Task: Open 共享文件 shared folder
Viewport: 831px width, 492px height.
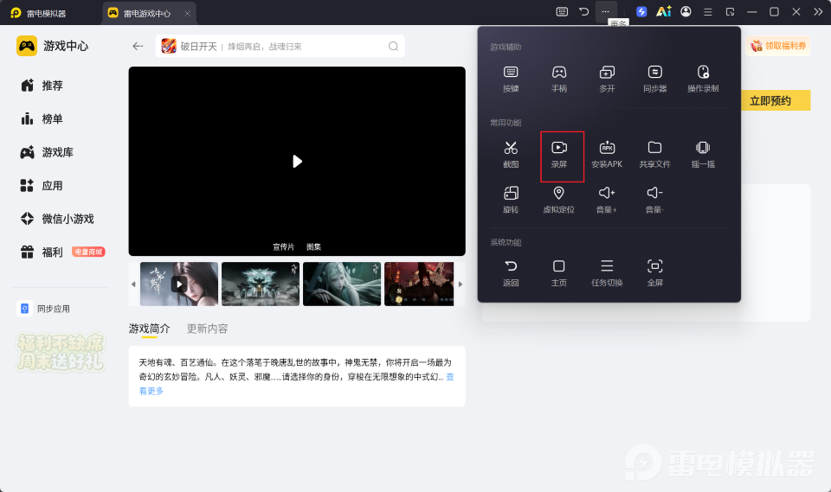Action: tap(655, 154)
